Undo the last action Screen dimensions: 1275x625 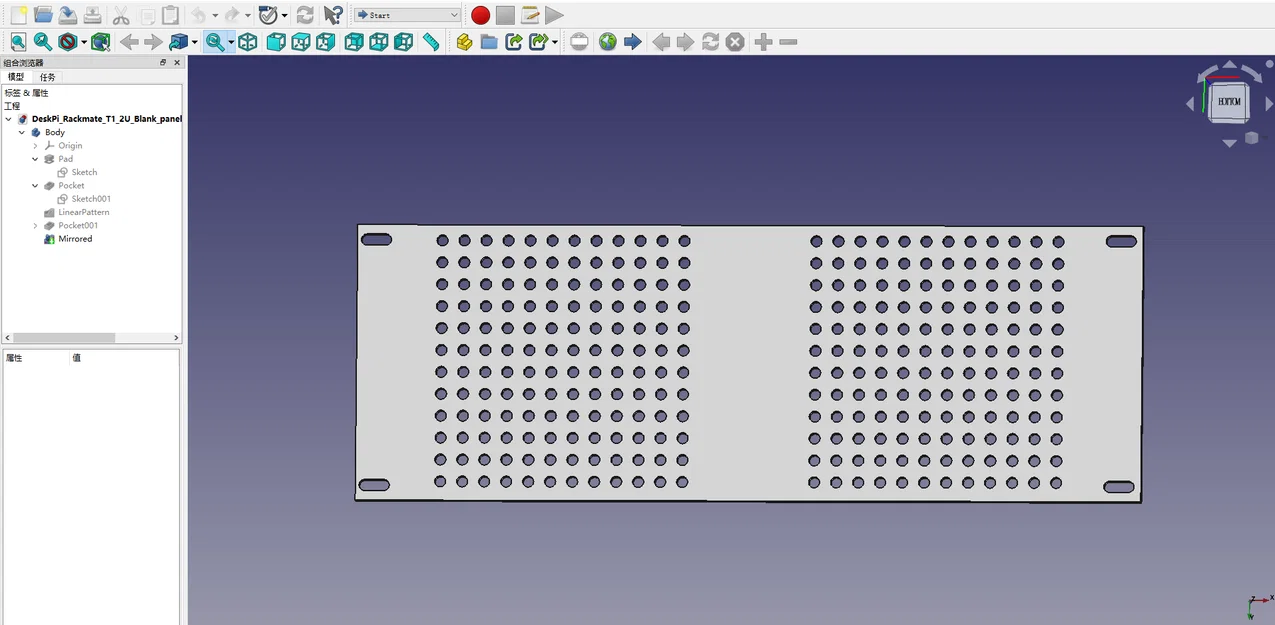click(x=199, y=14)
